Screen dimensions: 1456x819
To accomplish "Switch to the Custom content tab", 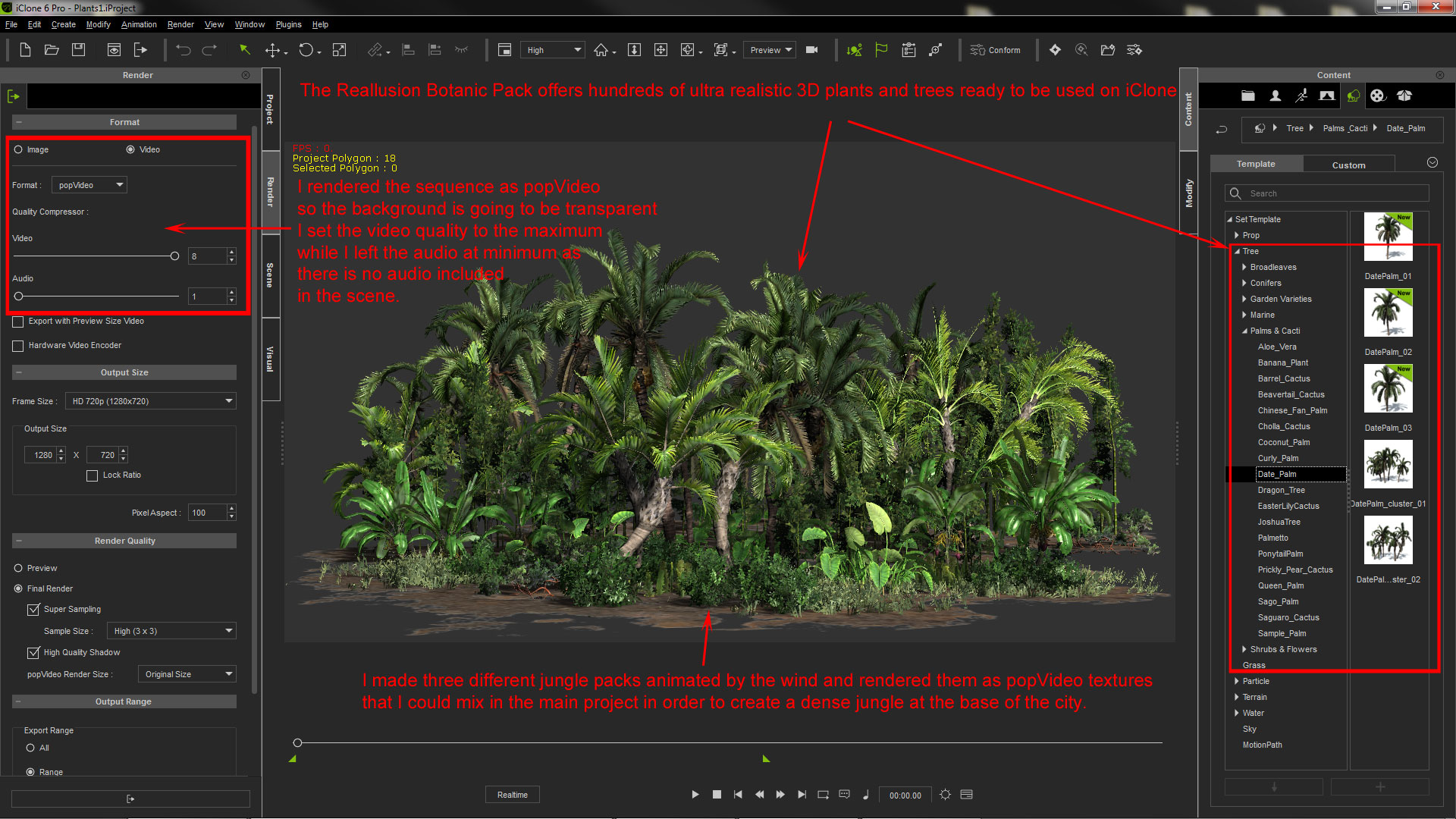I will coord(1348,165).
